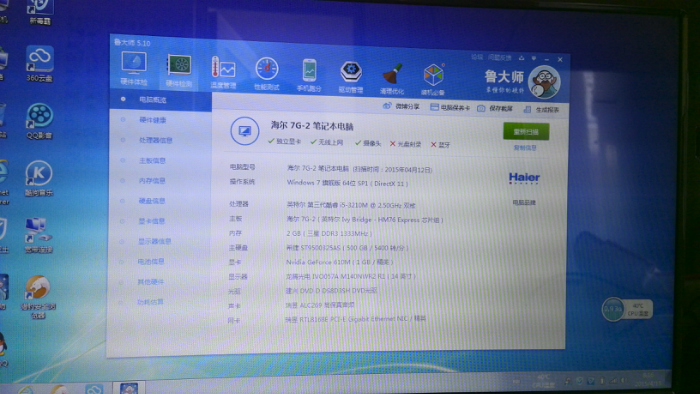Click the 论坛 forum link in title bar
The width and height of the screenshot is (700, 394).
click(477, 57)
